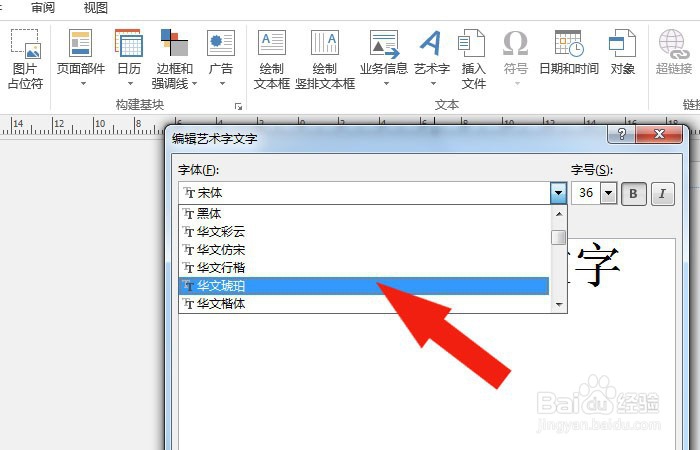The height and width of the screenshot is (450, 700).
Task: Expand the Advertisements (广告) dropdown arrow
Action: pos(222,84)
